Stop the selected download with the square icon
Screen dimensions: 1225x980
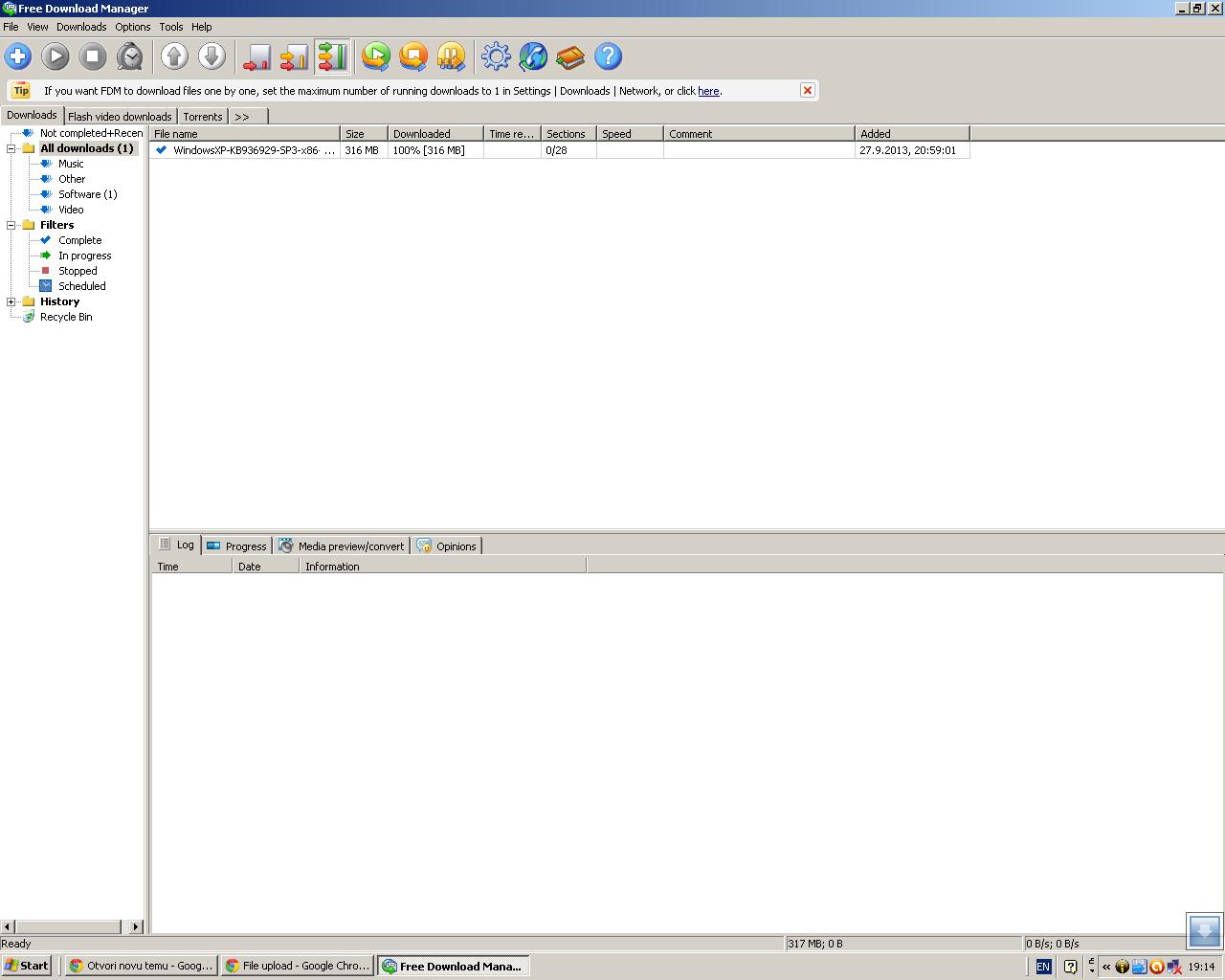click(x=93, y=56)
